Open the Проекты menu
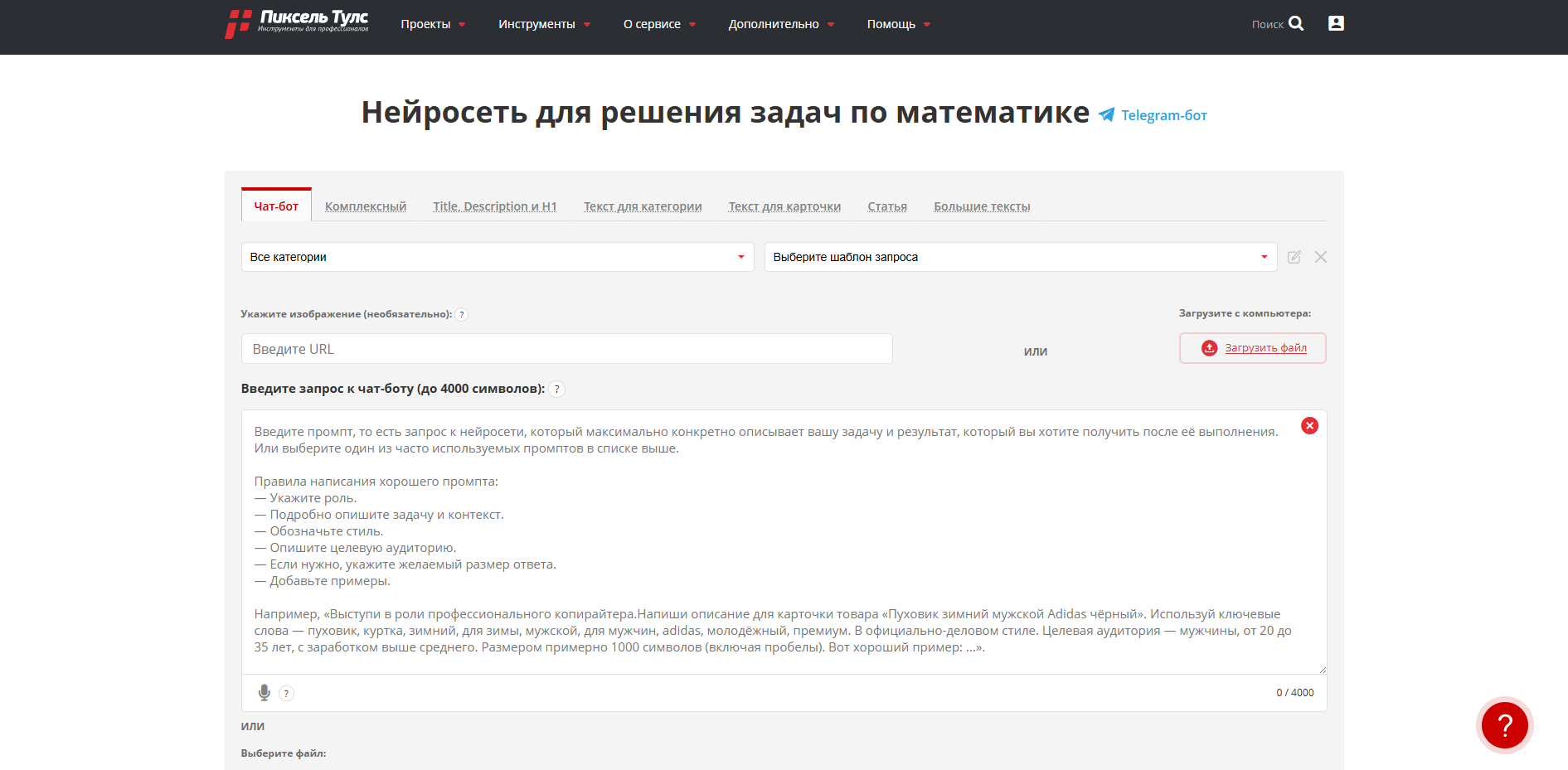Viewport: 1568px width, 770px height. tap(433, 24)
